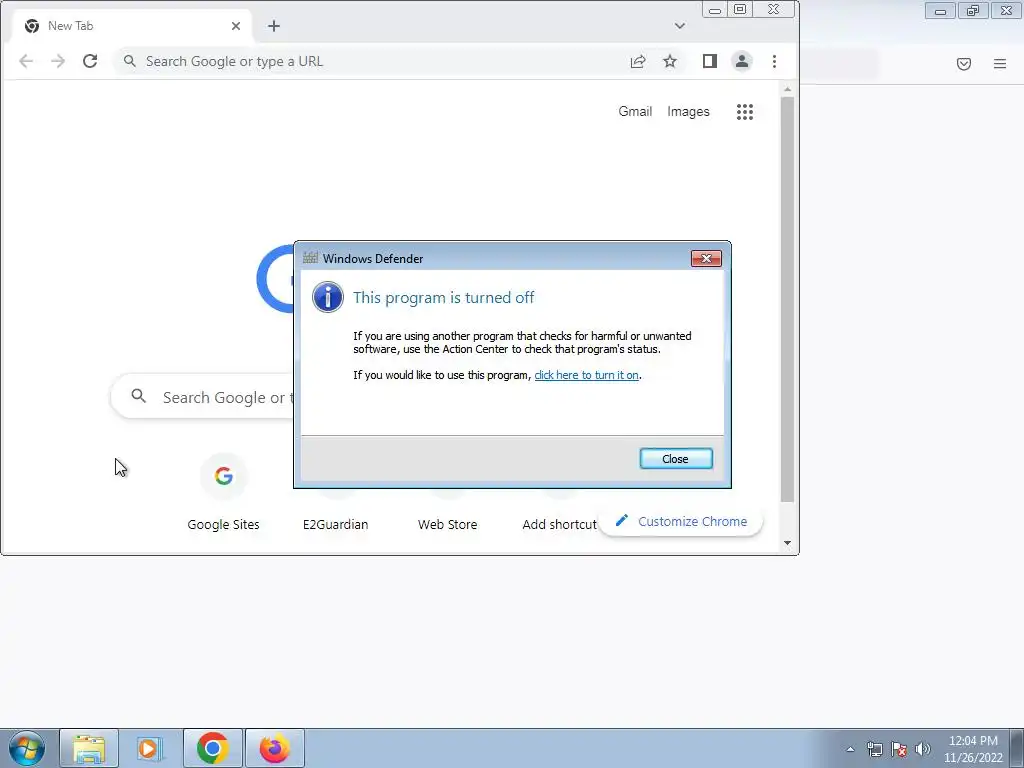
Task: Click Chrome's back navigation arrow
Action: [26, 61]
